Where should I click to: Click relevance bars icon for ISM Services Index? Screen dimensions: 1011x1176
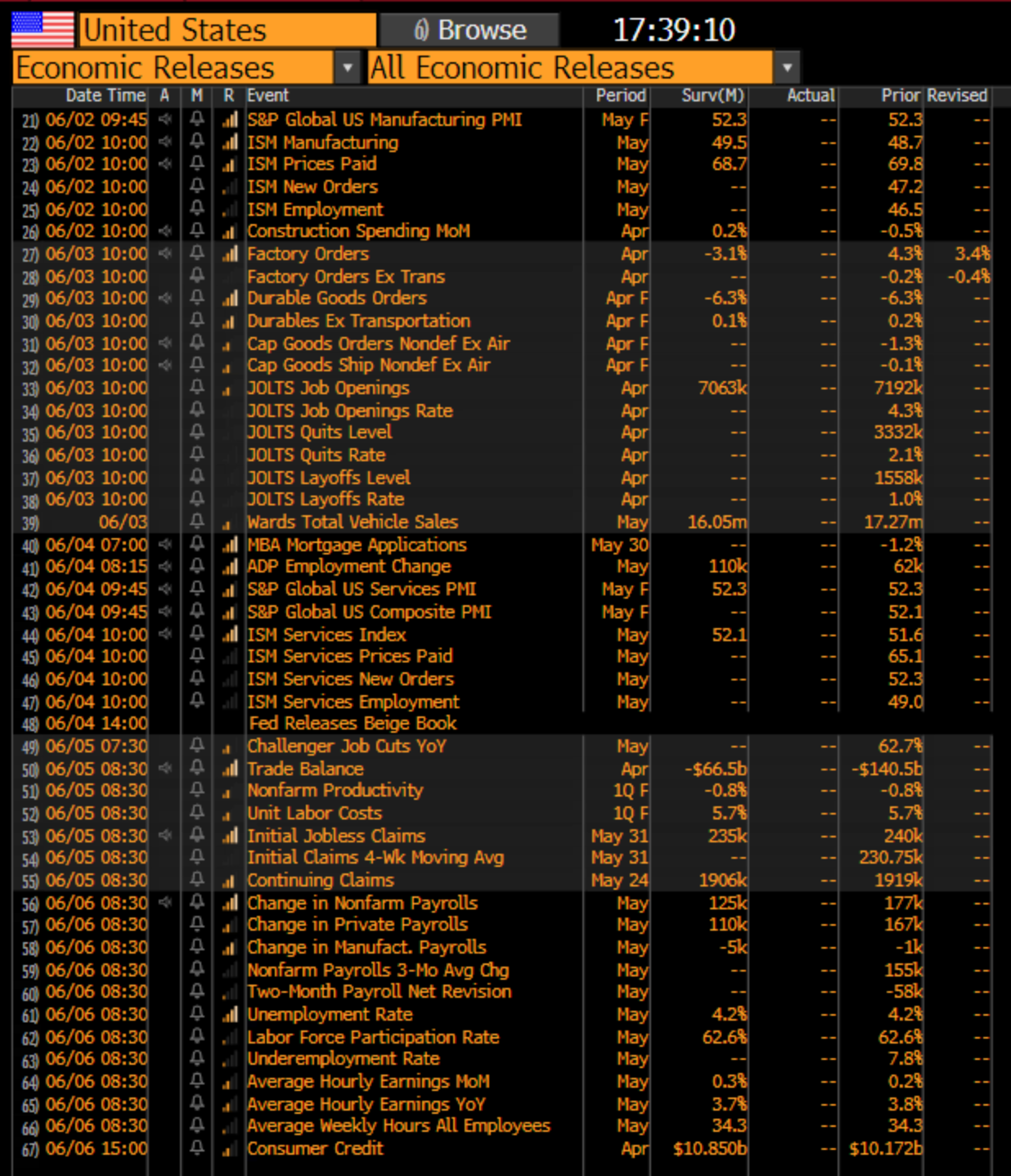tap(230, 635)
